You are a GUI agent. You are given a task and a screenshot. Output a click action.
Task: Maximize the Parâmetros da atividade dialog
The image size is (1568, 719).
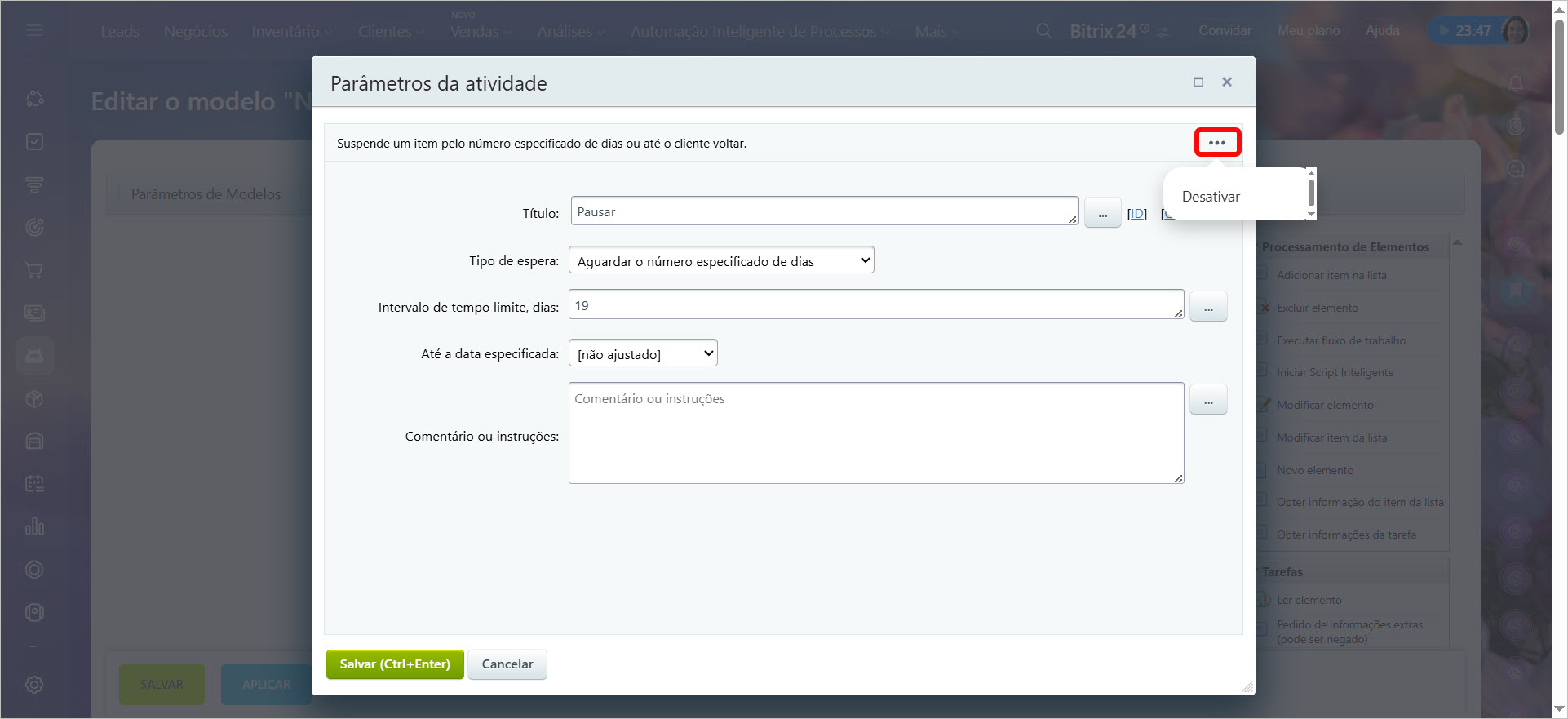coord(1198,82)
